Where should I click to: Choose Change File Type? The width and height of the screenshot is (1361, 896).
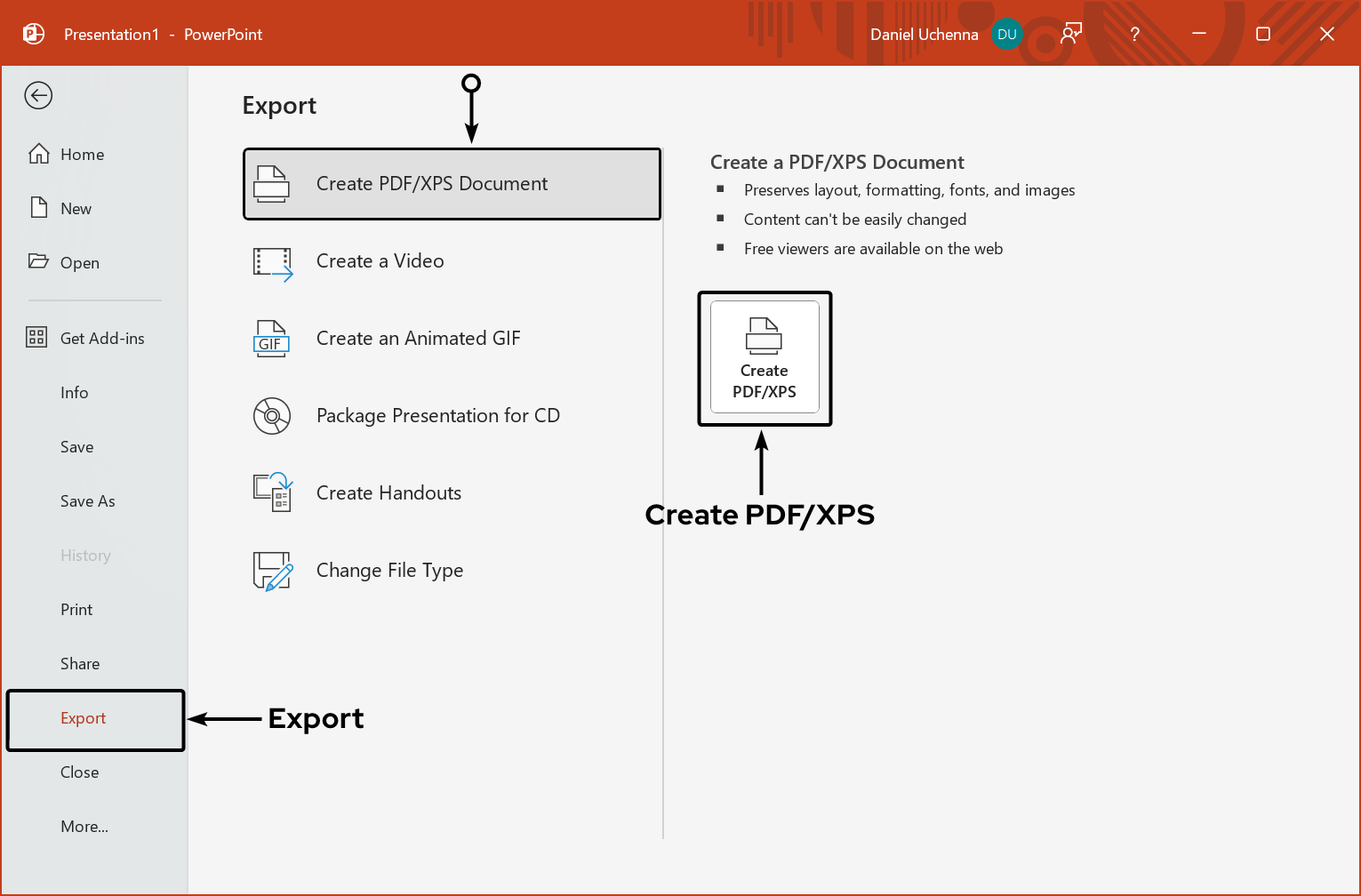(389, 570)
